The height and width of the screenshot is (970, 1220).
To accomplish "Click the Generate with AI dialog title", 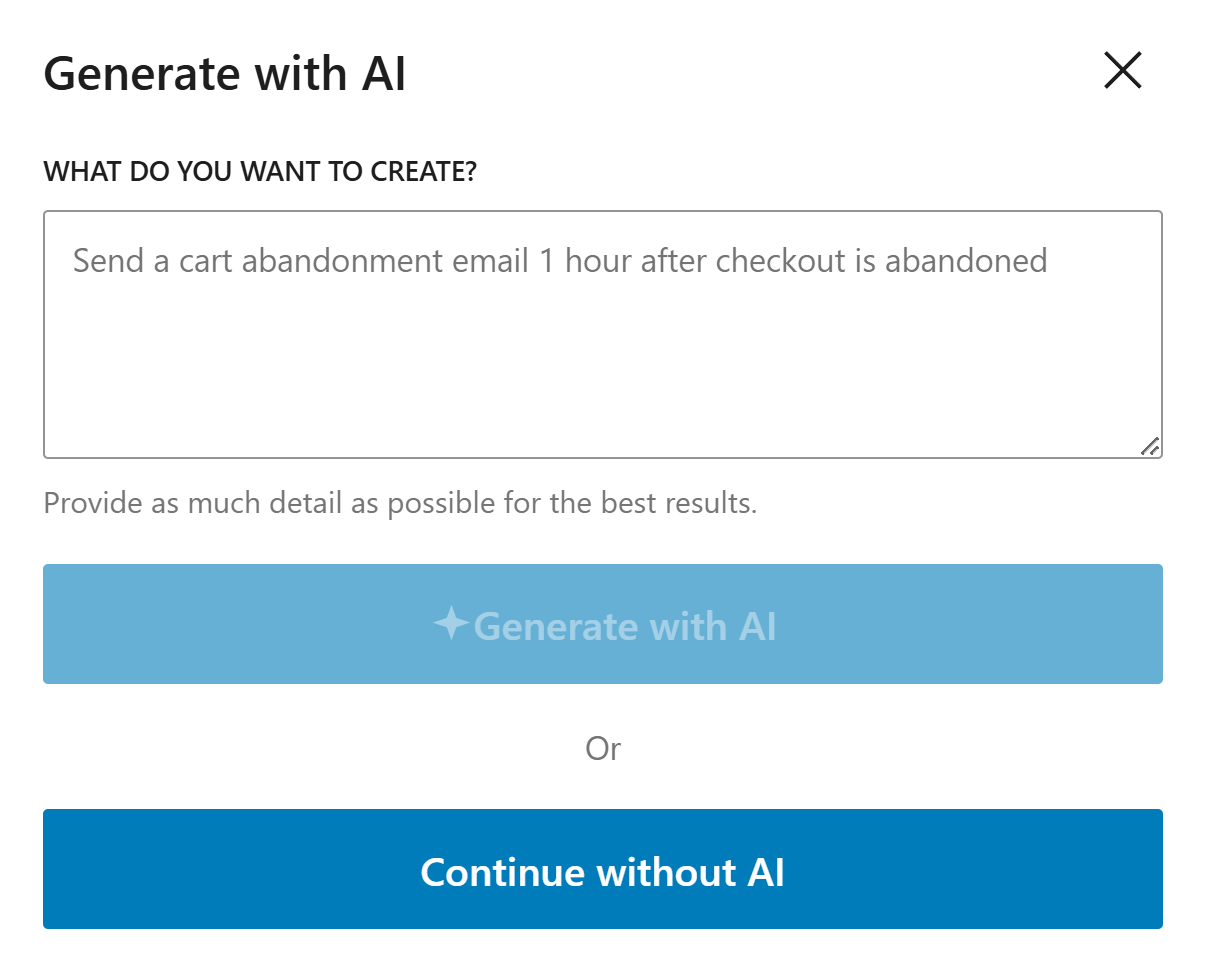I will click(x=224, y=72).
